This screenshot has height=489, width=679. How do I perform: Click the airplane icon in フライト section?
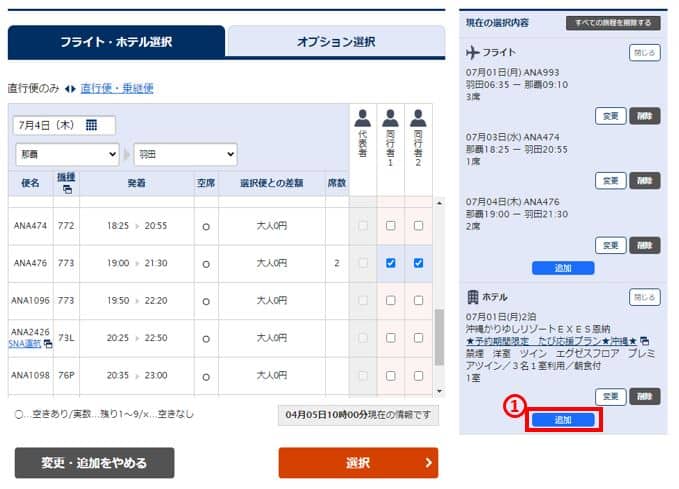click(474, 52)
